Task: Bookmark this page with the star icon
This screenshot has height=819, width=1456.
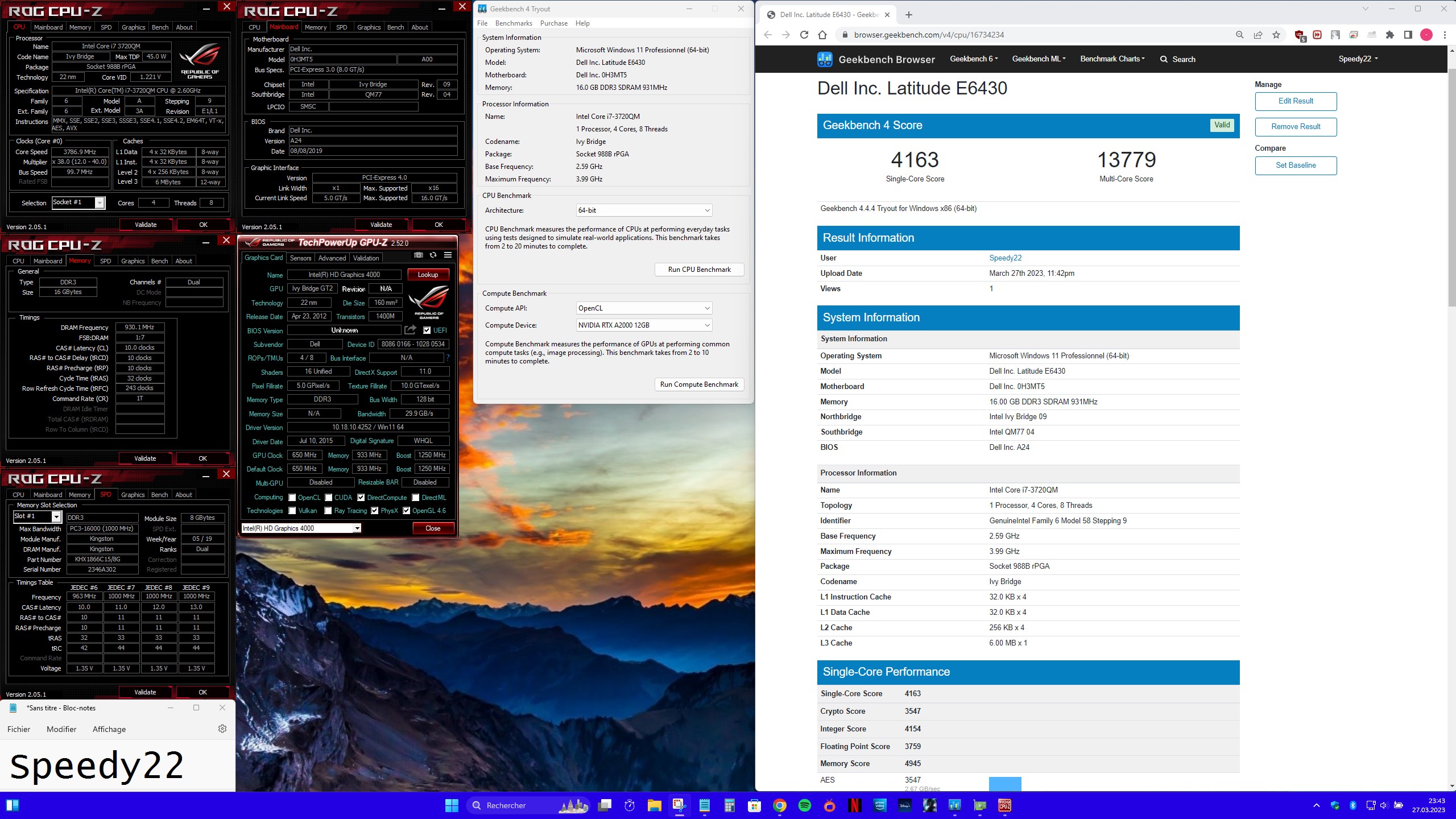Action: 1276,35
